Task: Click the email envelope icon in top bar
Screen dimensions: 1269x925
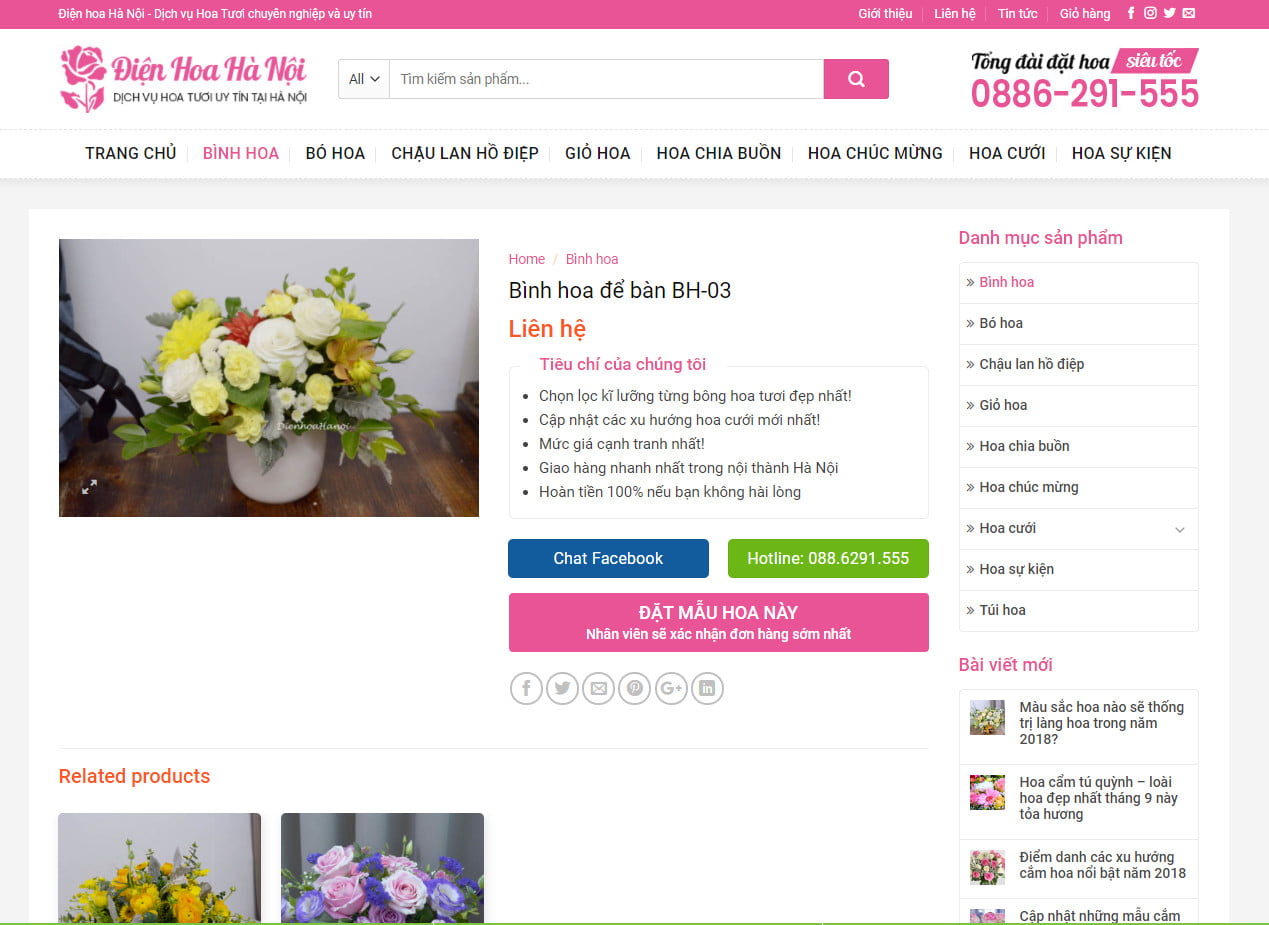Action: click(x=1188, y=14)
